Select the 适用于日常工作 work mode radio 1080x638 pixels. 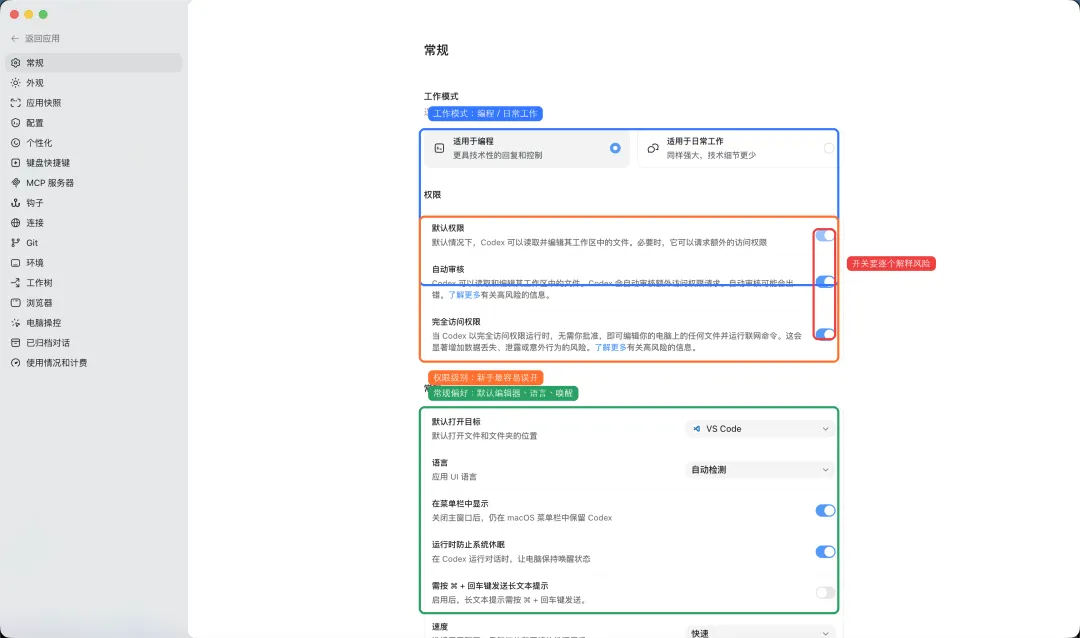[829, 148]
